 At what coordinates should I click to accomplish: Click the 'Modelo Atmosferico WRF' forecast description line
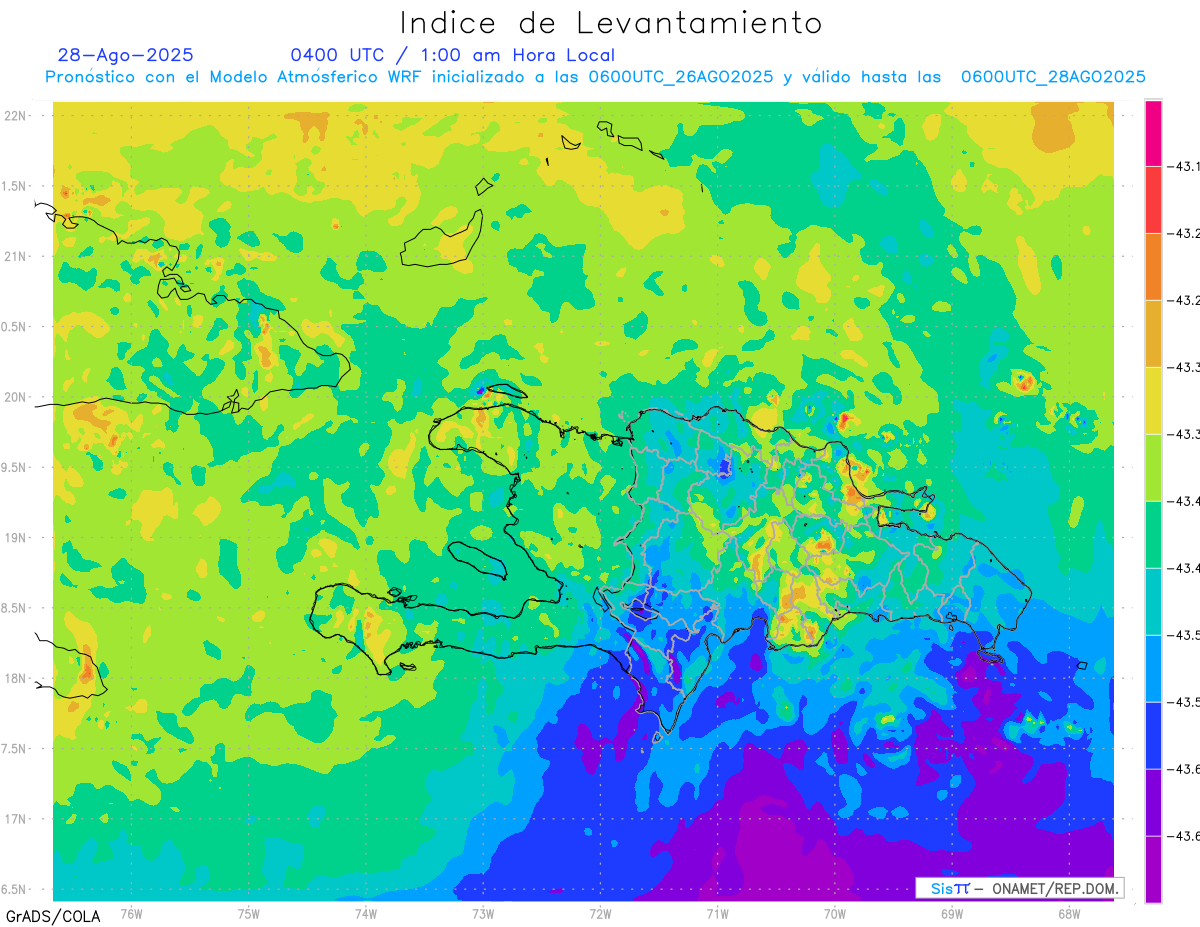[595, 77]
